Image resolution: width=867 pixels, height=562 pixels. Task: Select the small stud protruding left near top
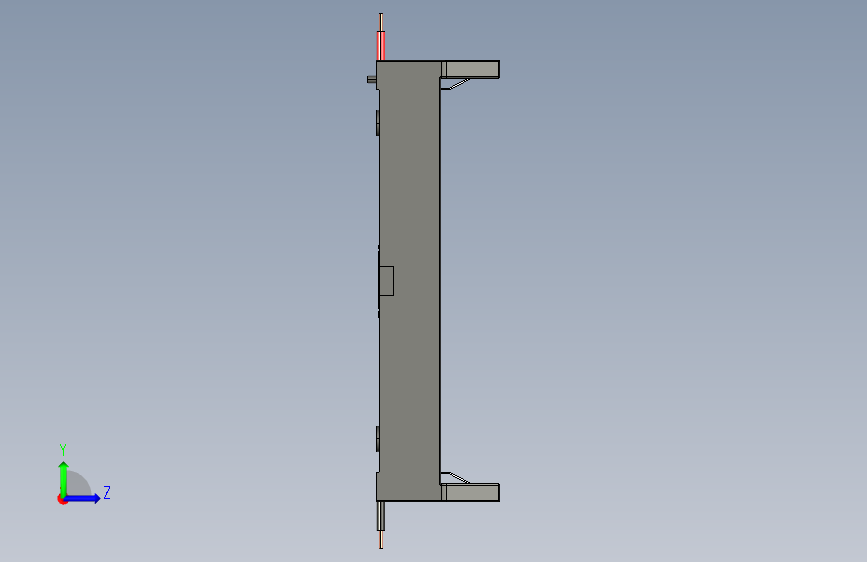[x=372, y=80]
